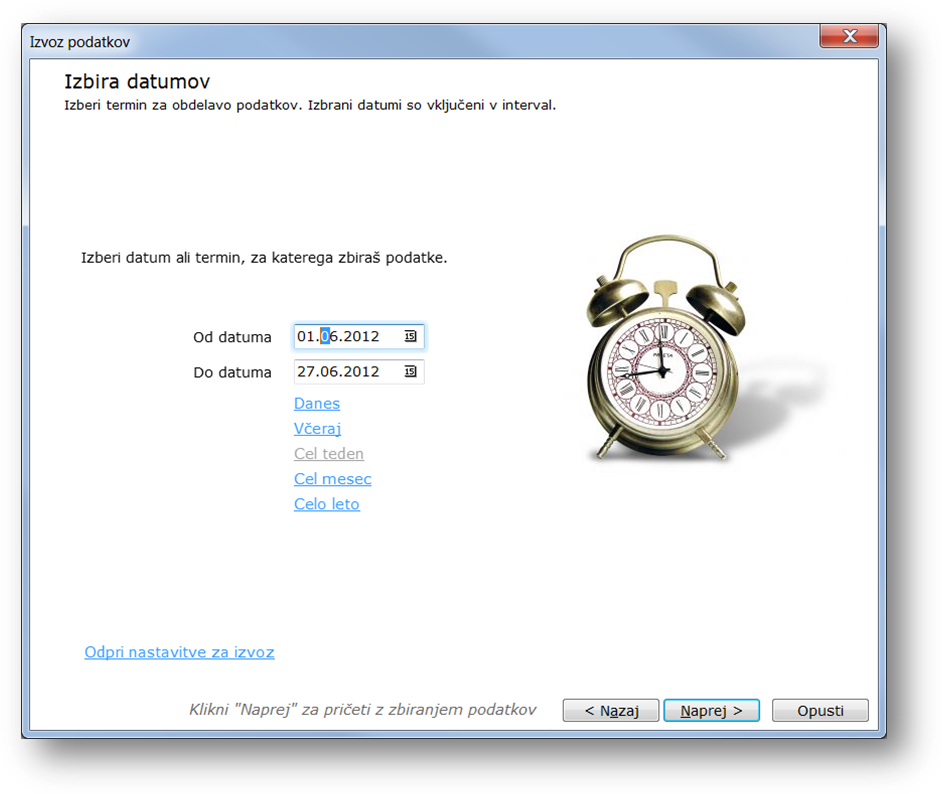Click the subtitle 'Izberi termin za obdelavo podatkov'
The image size is (942, 794).
pyautogui.click(x=183, y=105)
